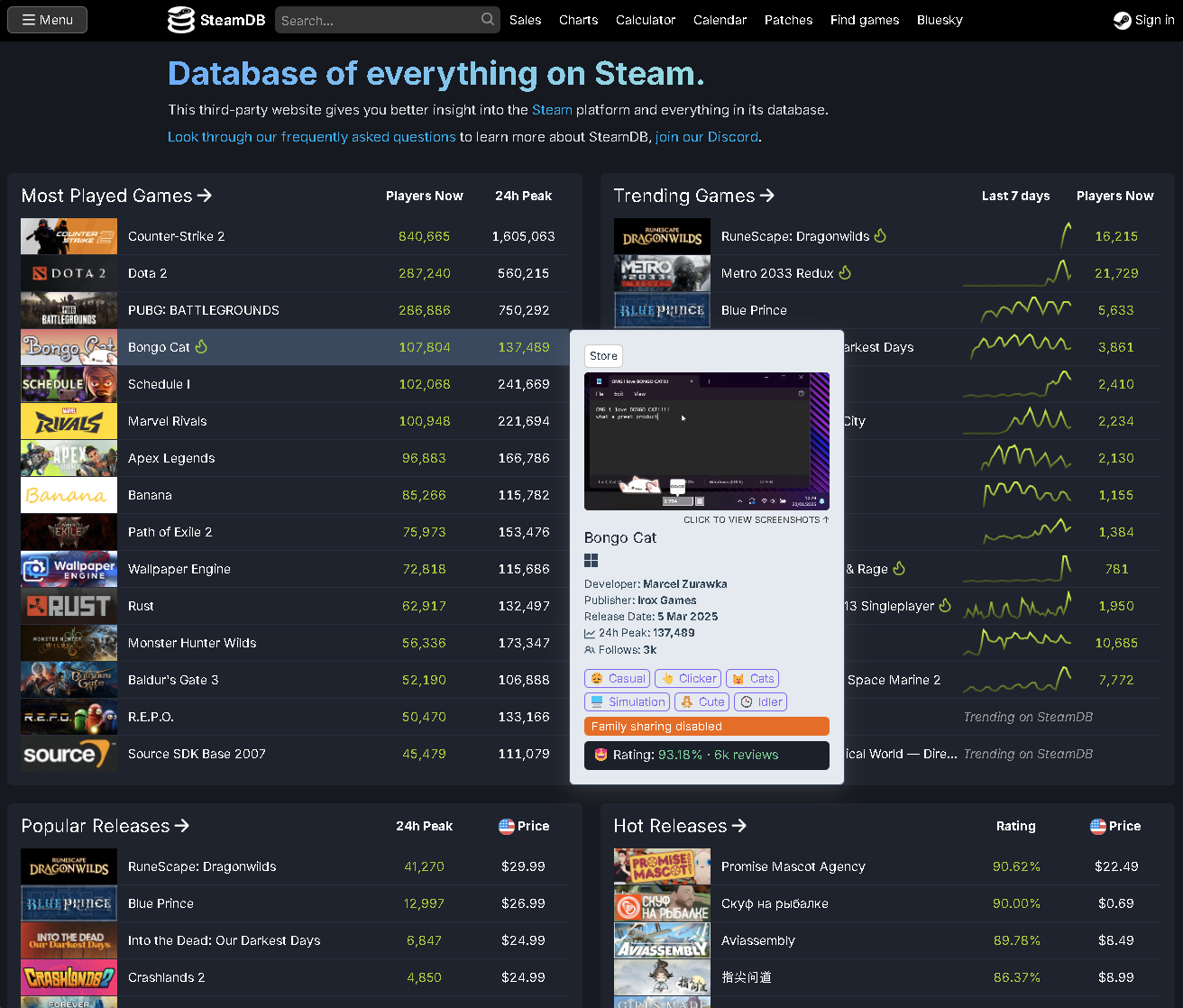Open the Charts page from the navigation bar
The image size is (1183, 1008).
[578, 19]
